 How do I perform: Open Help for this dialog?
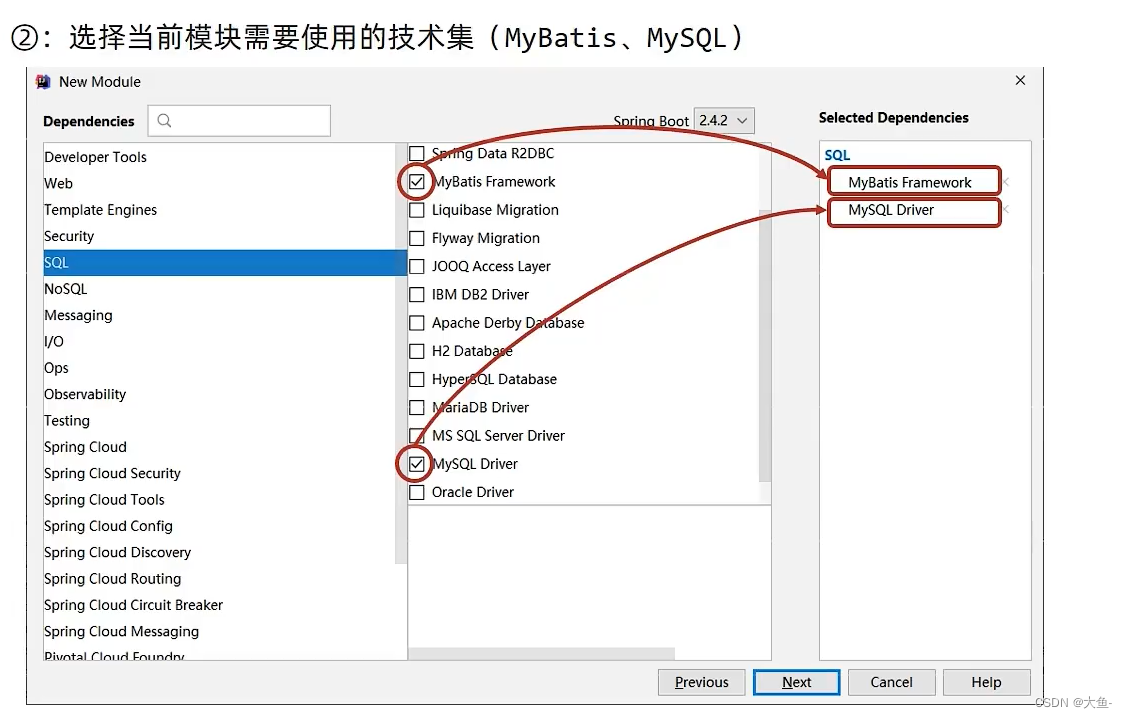(986, 682)
